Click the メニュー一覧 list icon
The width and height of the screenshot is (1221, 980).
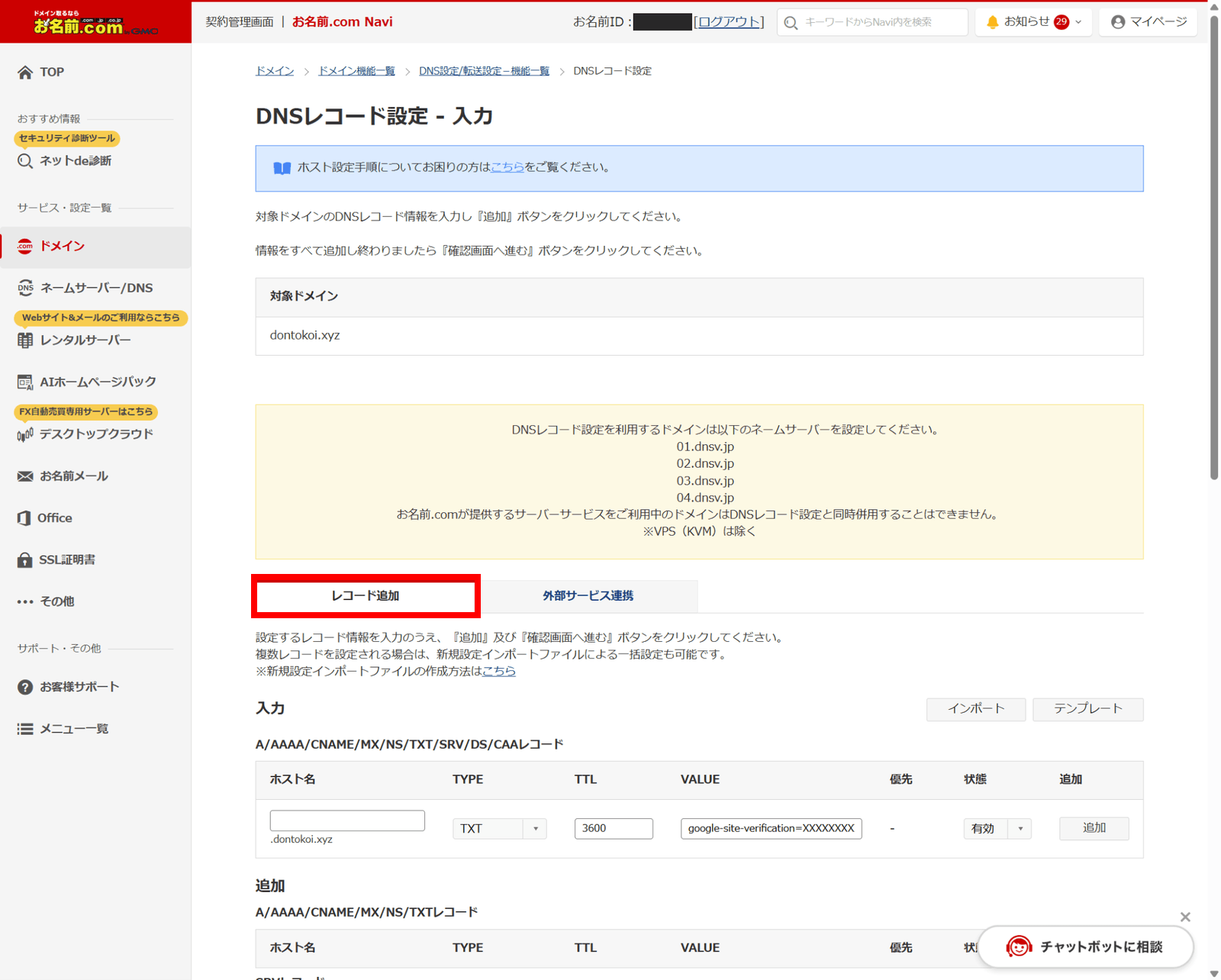25,729
